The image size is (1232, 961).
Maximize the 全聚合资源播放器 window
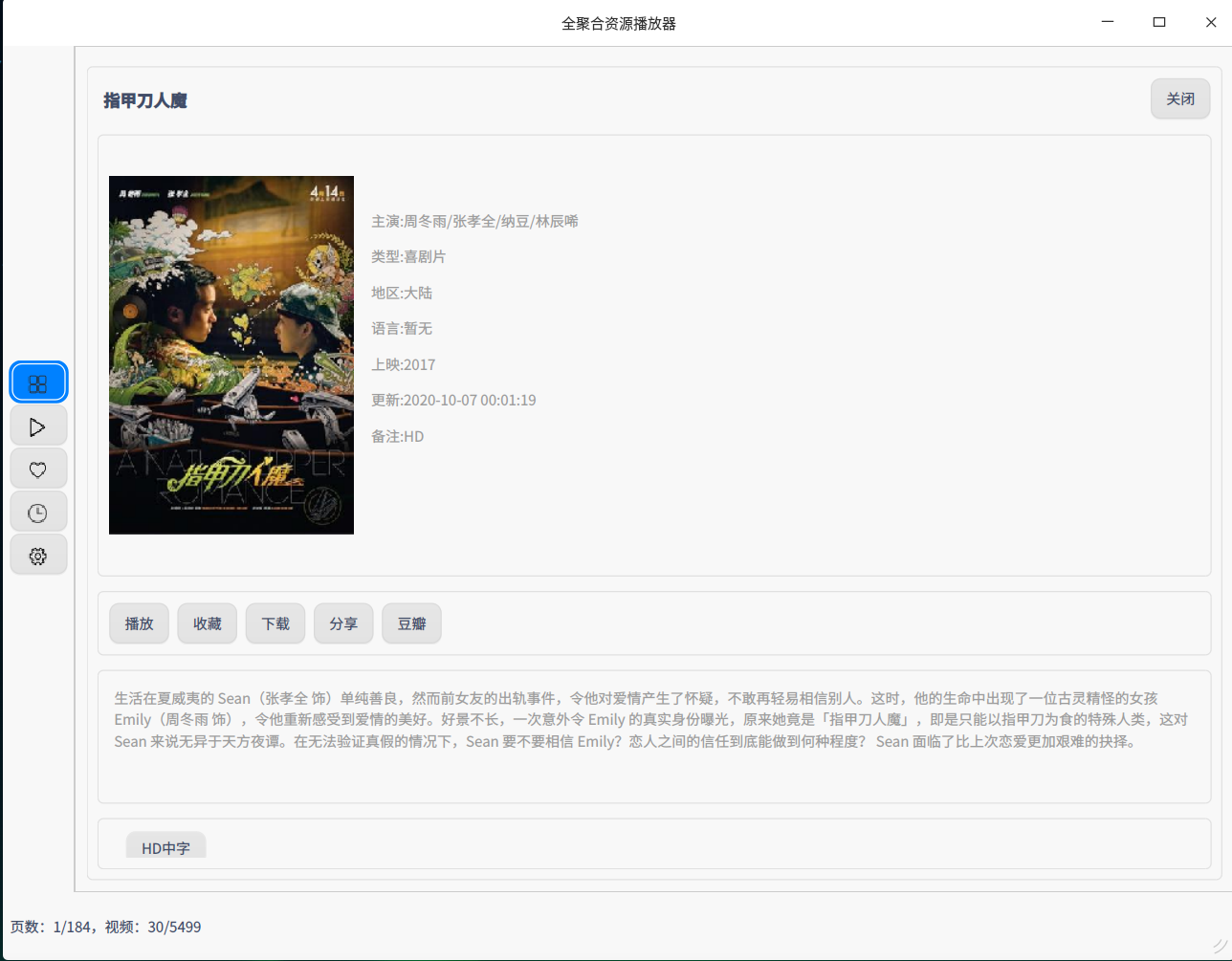(1159, 22)
